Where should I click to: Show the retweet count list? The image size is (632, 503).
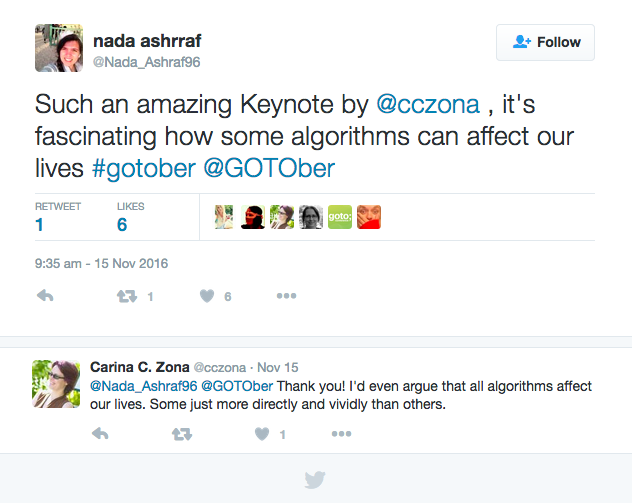pyautogui.click(x=58, y=218)
